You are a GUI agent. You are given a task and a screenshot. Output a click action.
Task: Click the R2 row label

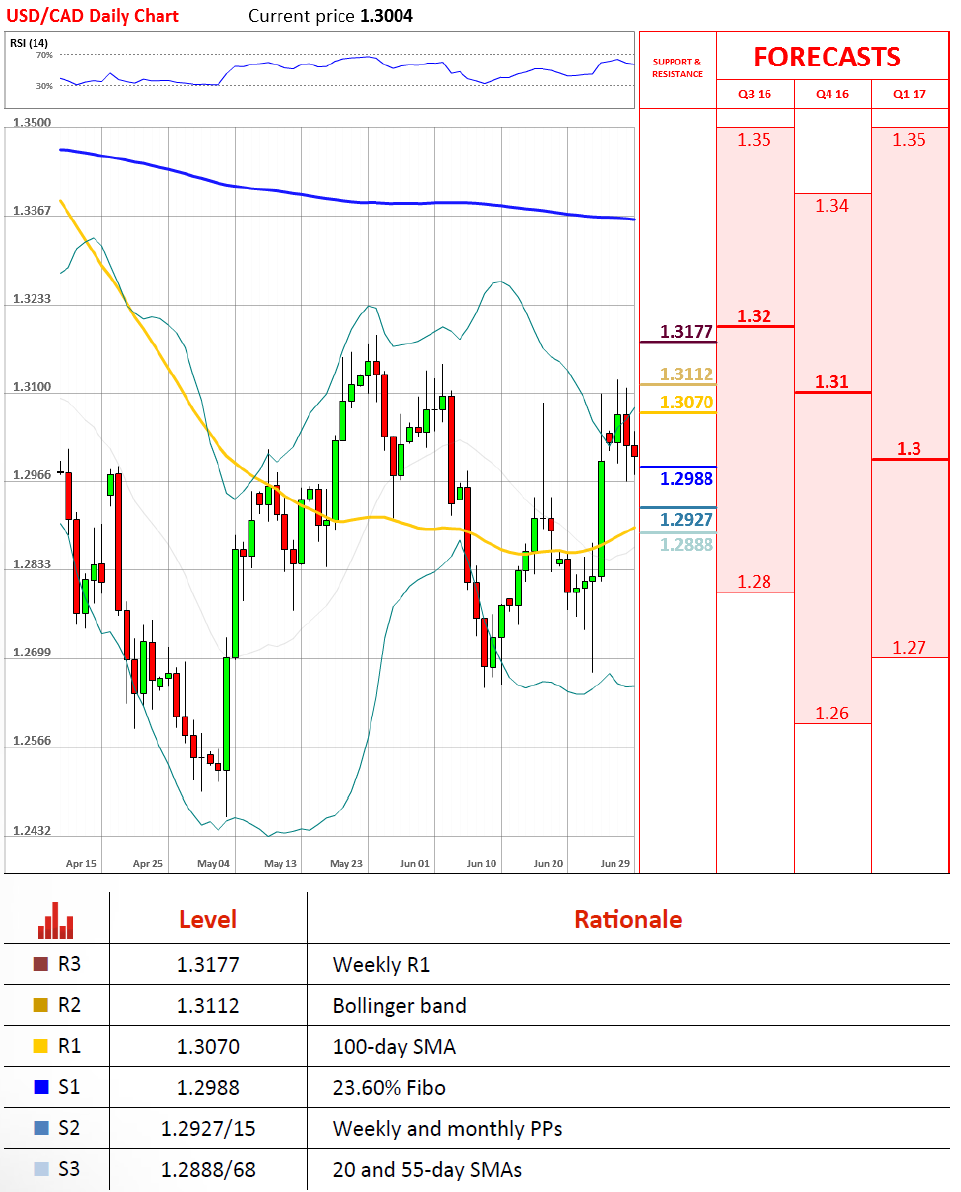[69, 1005]
